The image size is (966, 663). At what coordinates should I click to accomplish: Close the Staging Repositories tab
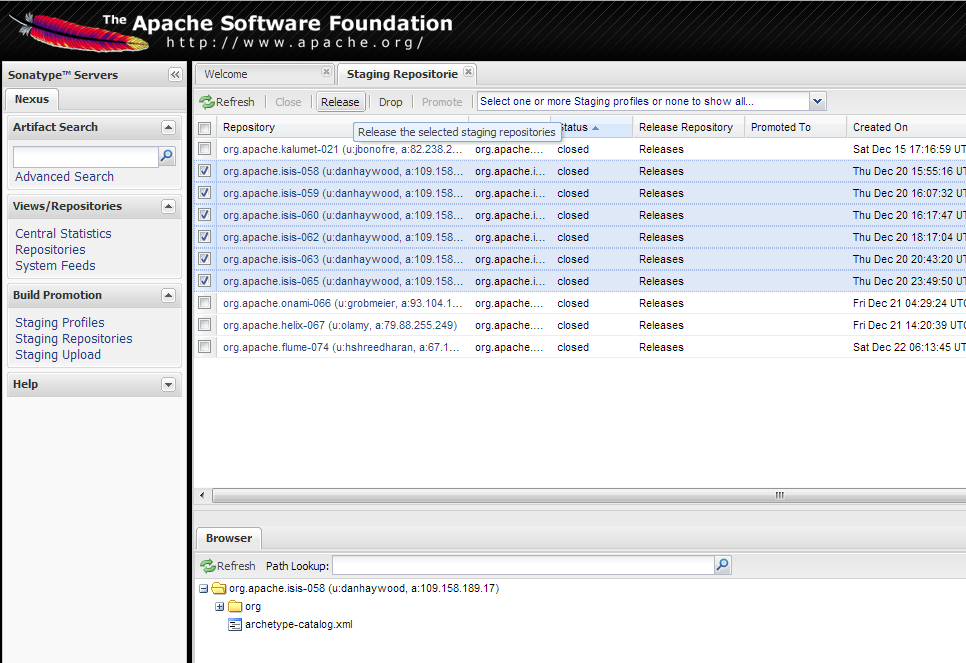pos(468,72)
